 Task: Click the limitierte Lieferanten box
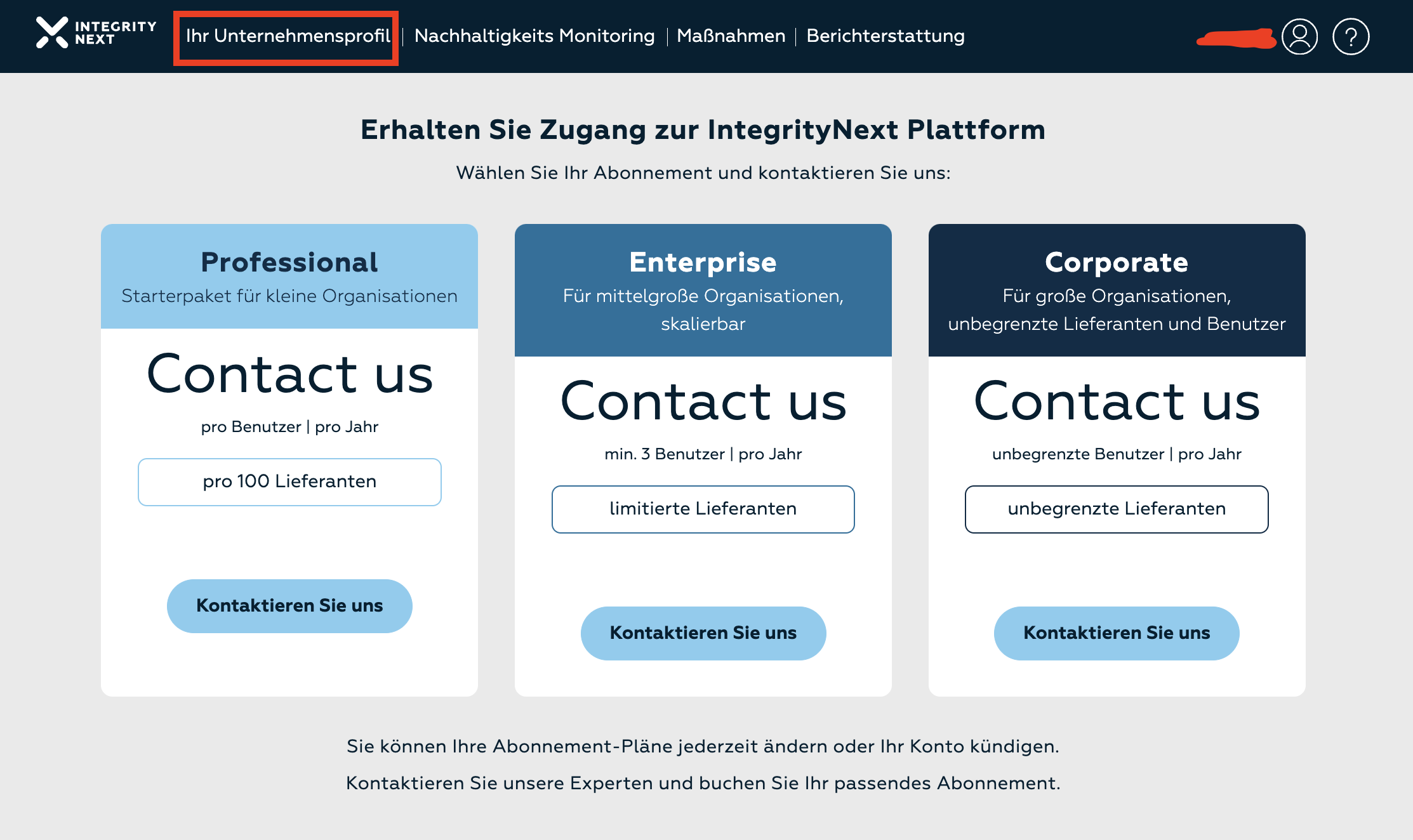pyautogui.click(x=703, y=509)
